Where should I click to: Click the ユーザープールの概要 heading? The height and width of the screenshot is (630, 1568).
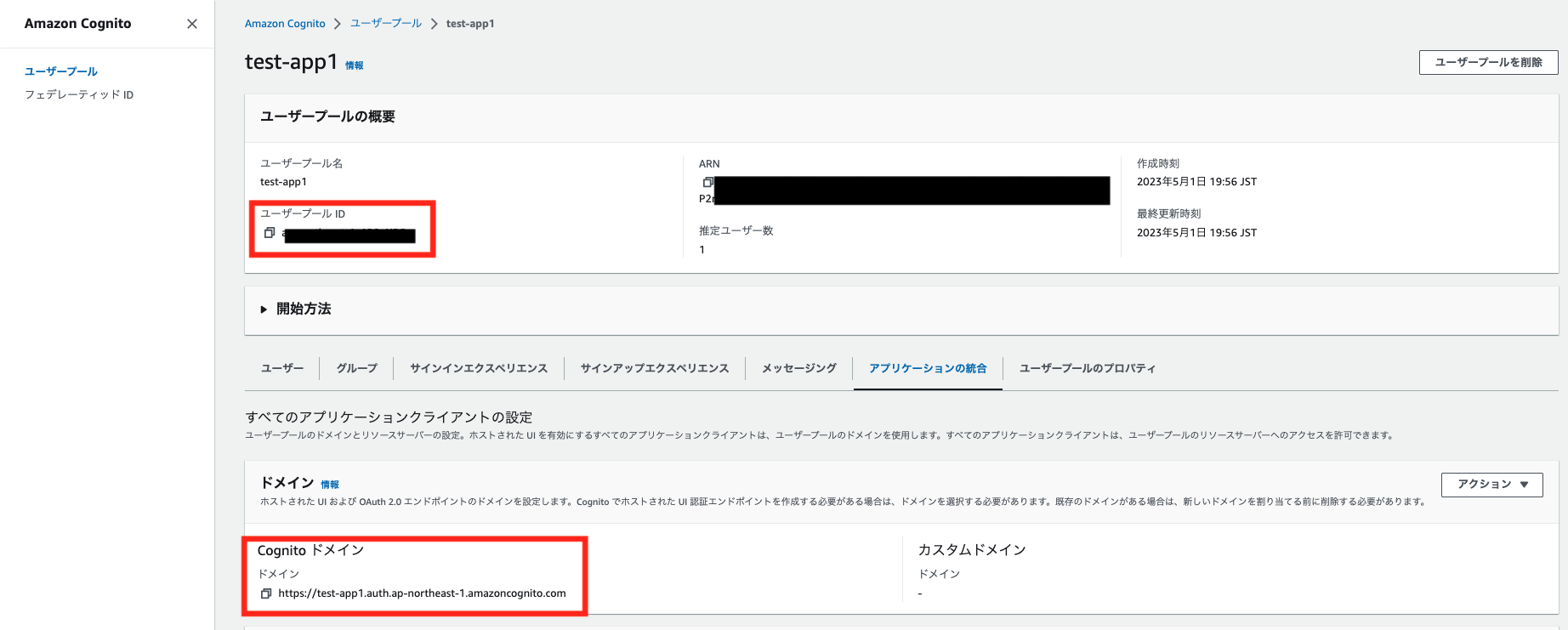pos(327,116)
